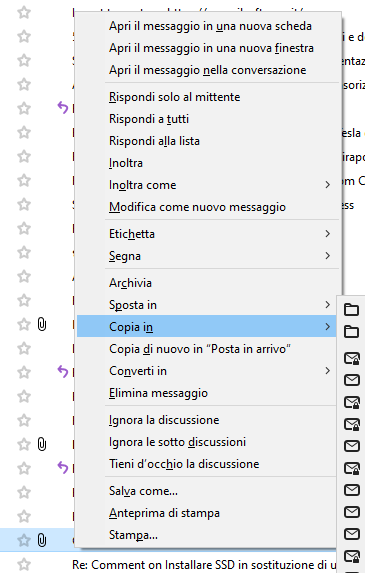Expand the 'Sposta in' submenu arrow
Screen dimensions: 365x573
tap(328, 305)
